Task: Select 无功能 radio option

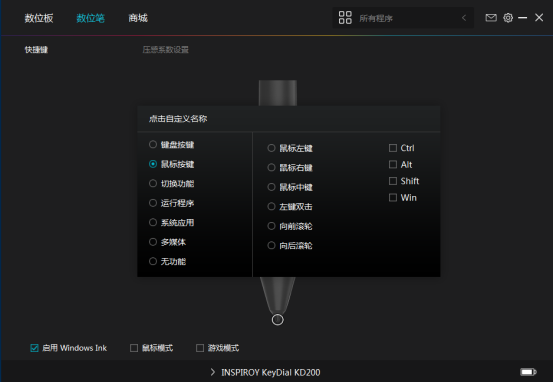Action: click(153, 261)
